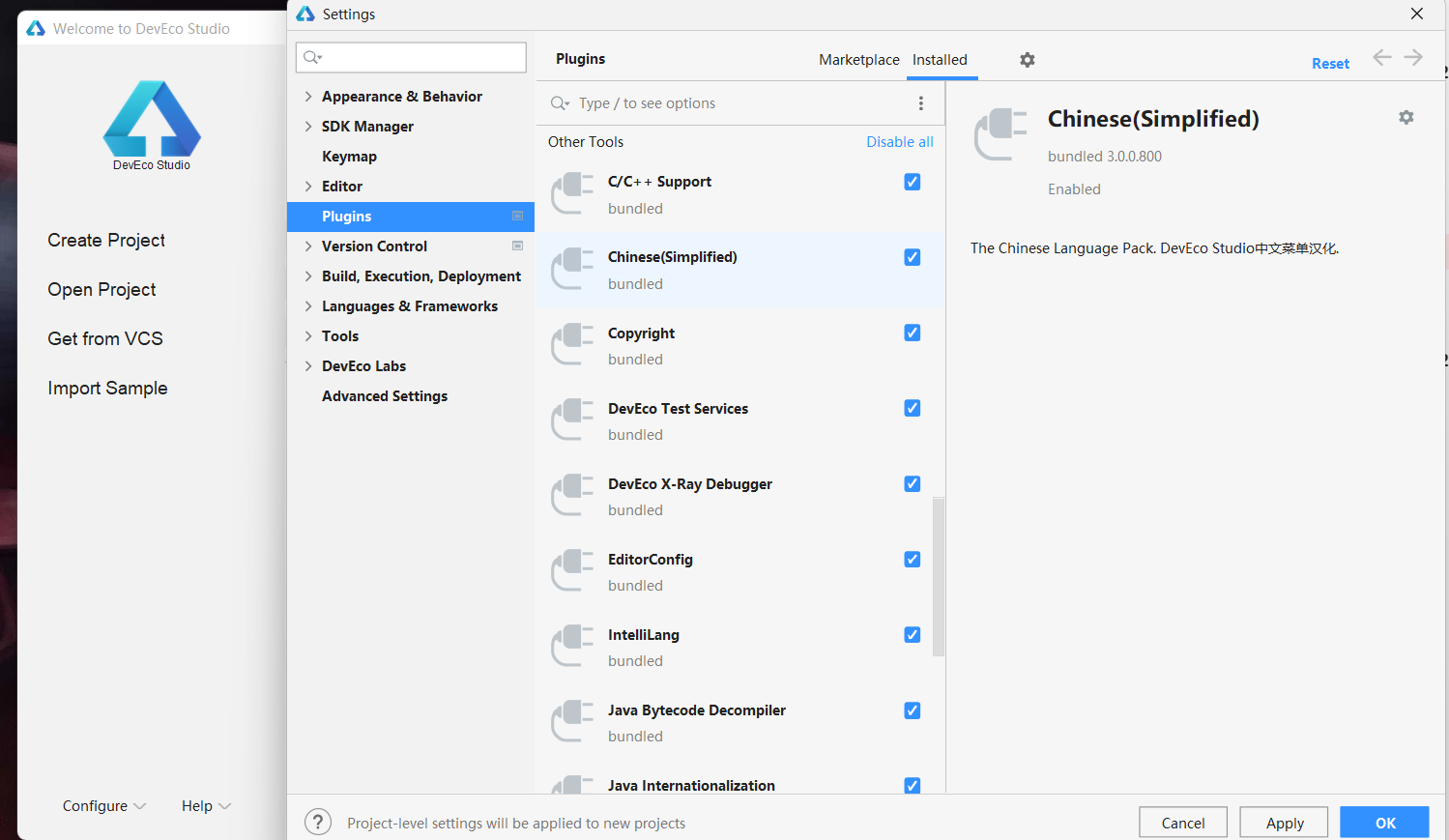Focus the plugin filter search field
The width and height of the screenshot is (1449, 840).
(x=739, y=103)
